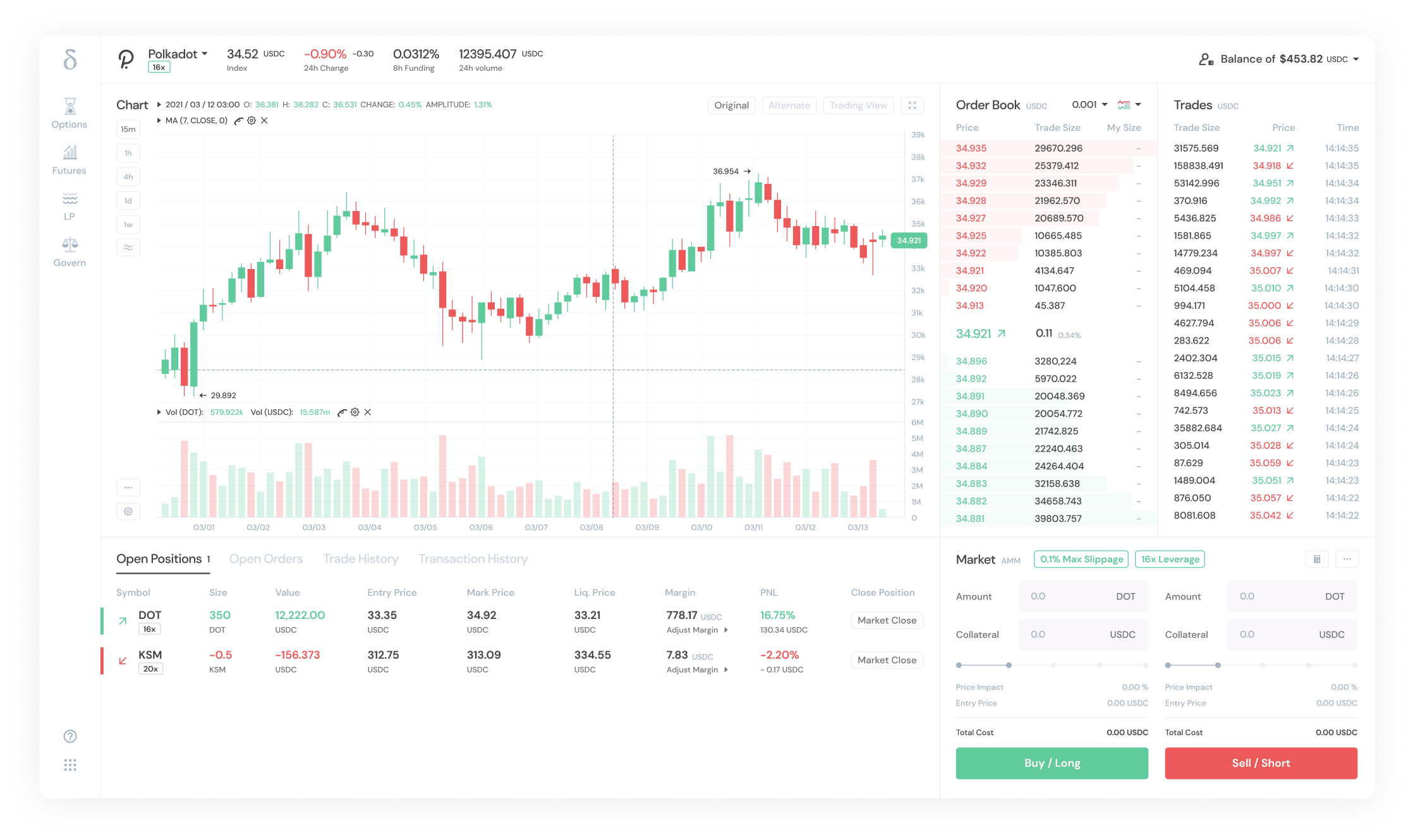This screenshot has height=840, width=1413.
Task: Click the help question mark icon
Action: click(x=70, y=736)
